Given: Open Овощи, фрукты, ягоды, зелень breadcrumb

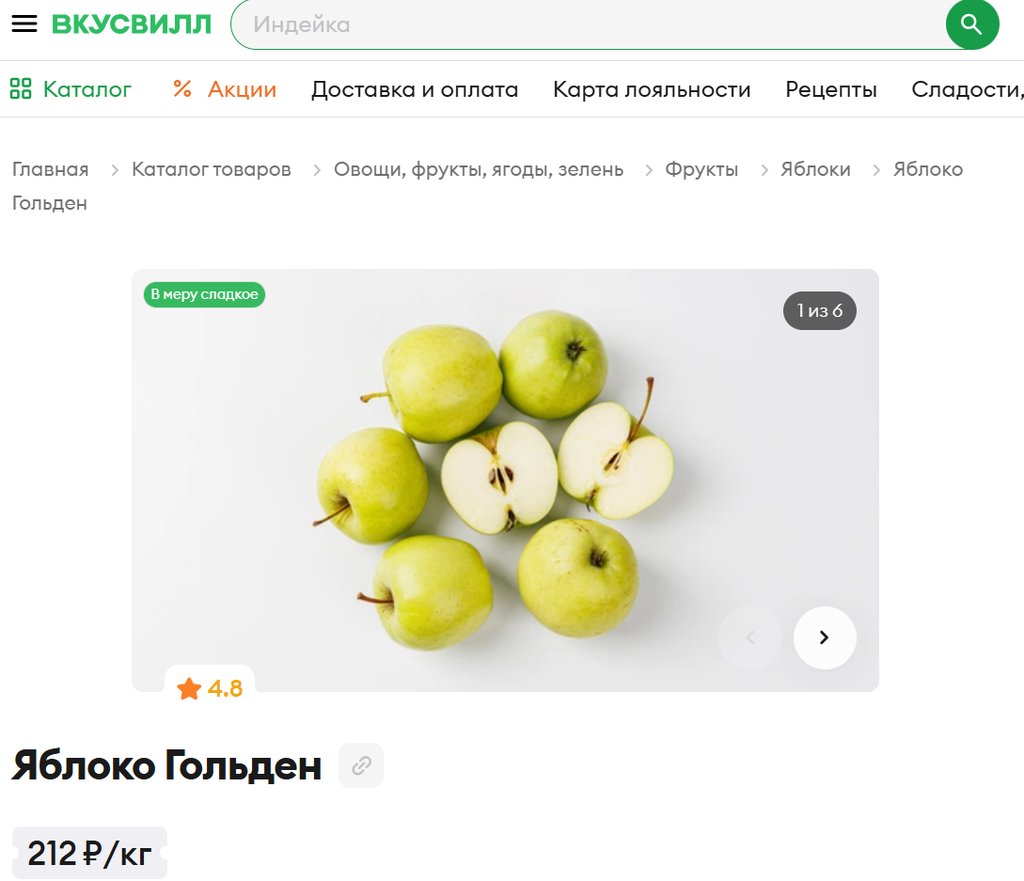Looking at the screenshot, I should tap(478, 170).
